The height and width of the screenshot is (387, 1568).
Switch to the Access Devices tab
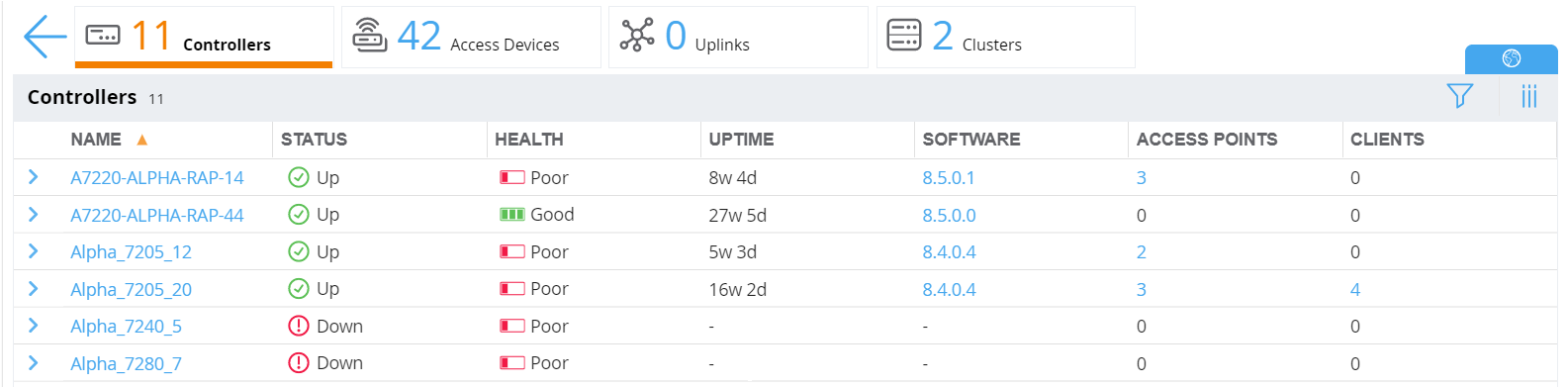(x=471, y=37)
